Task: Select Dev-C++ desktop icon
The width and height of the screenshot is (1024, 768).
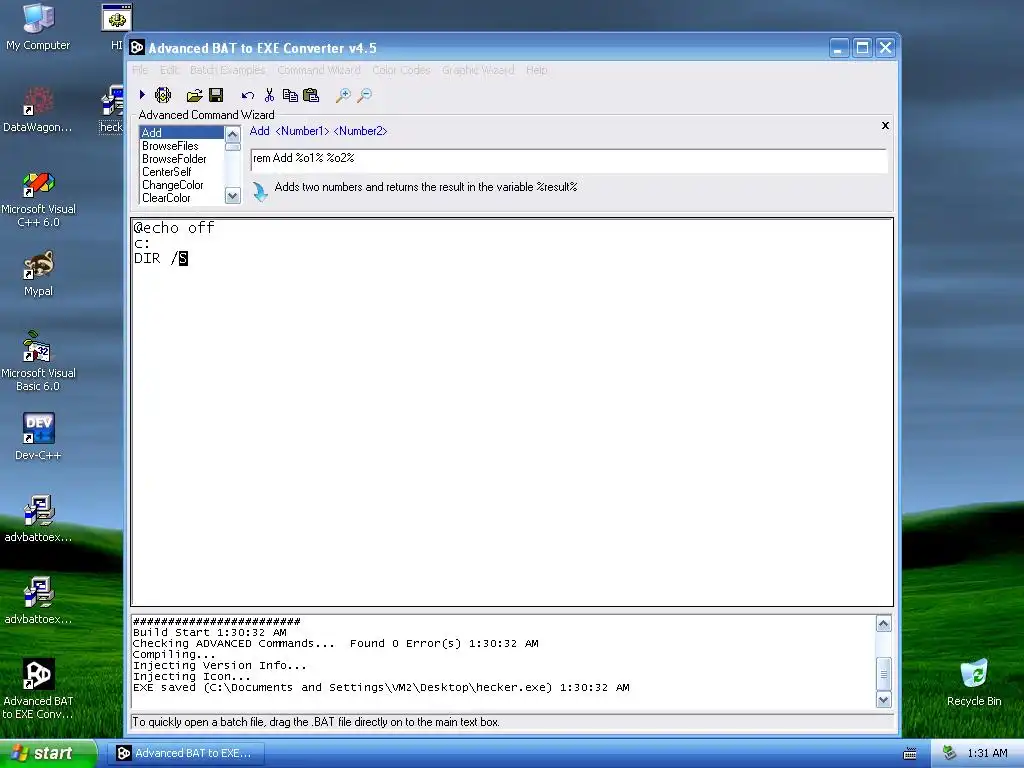Action: 38,436
